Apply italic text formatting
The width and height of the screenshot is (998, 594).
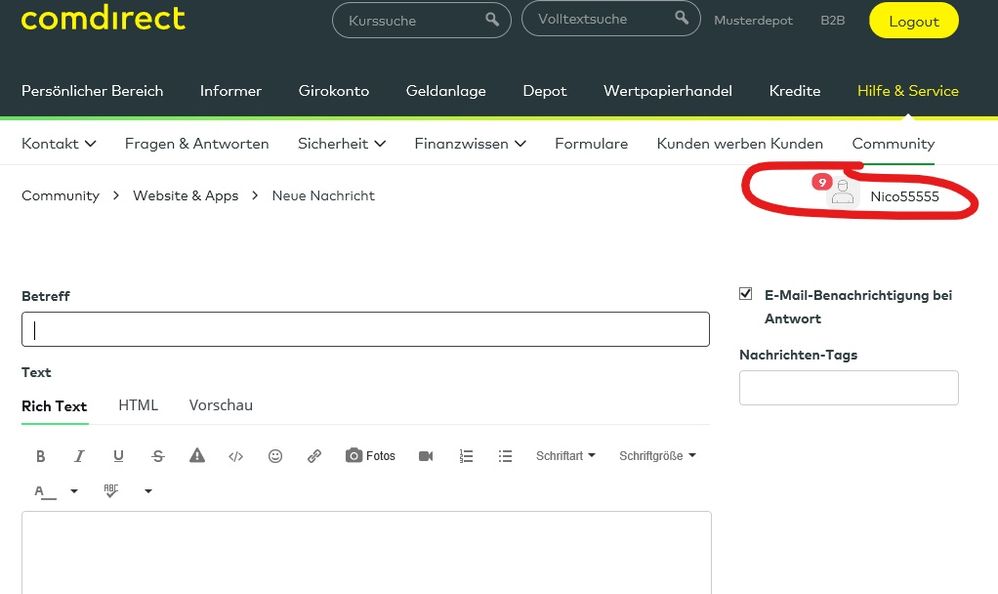pos(79,456)
